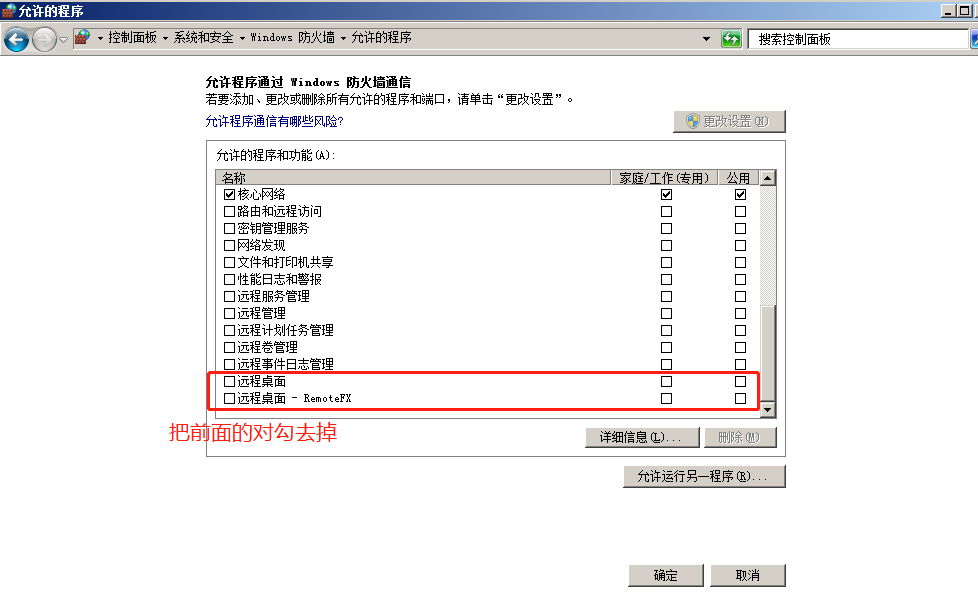Check the 远程桌面 name checkbox
The width and height of the screenshot is (978, 592).
click(x=229, y=381)
